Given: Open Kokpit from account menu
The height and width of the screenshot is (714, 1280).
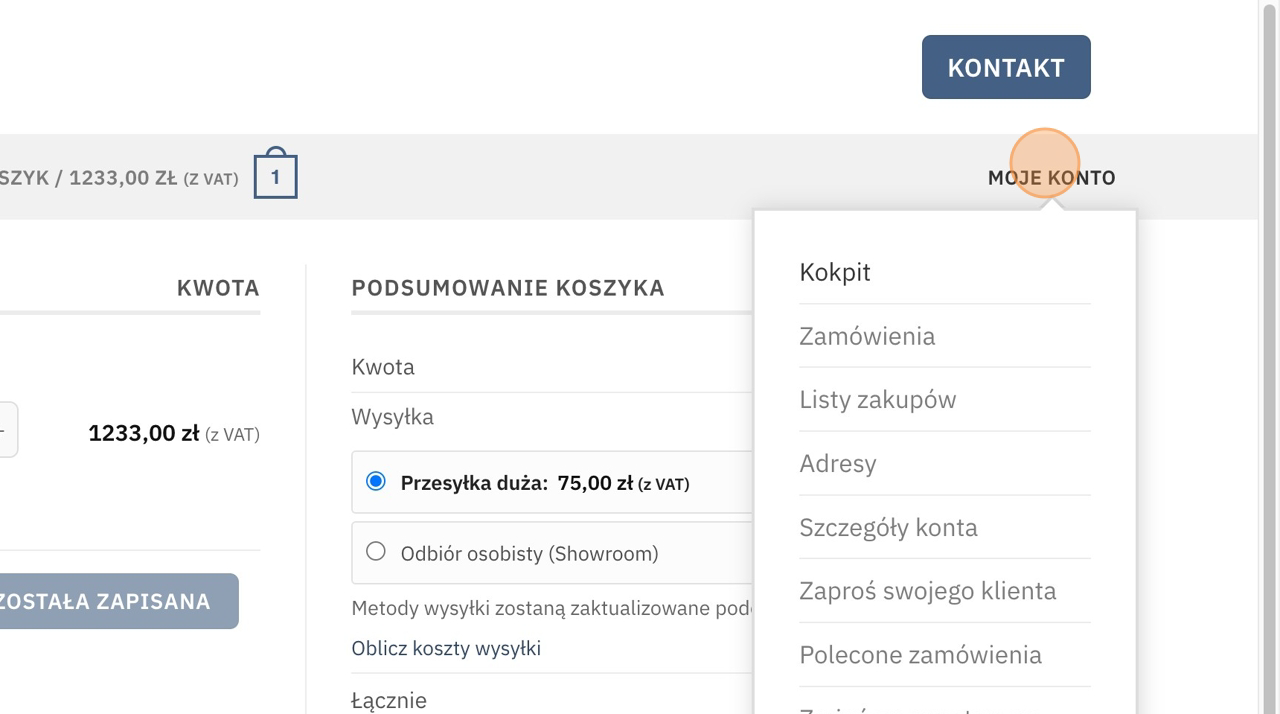Looking at the screenshot, I should 835,272.
